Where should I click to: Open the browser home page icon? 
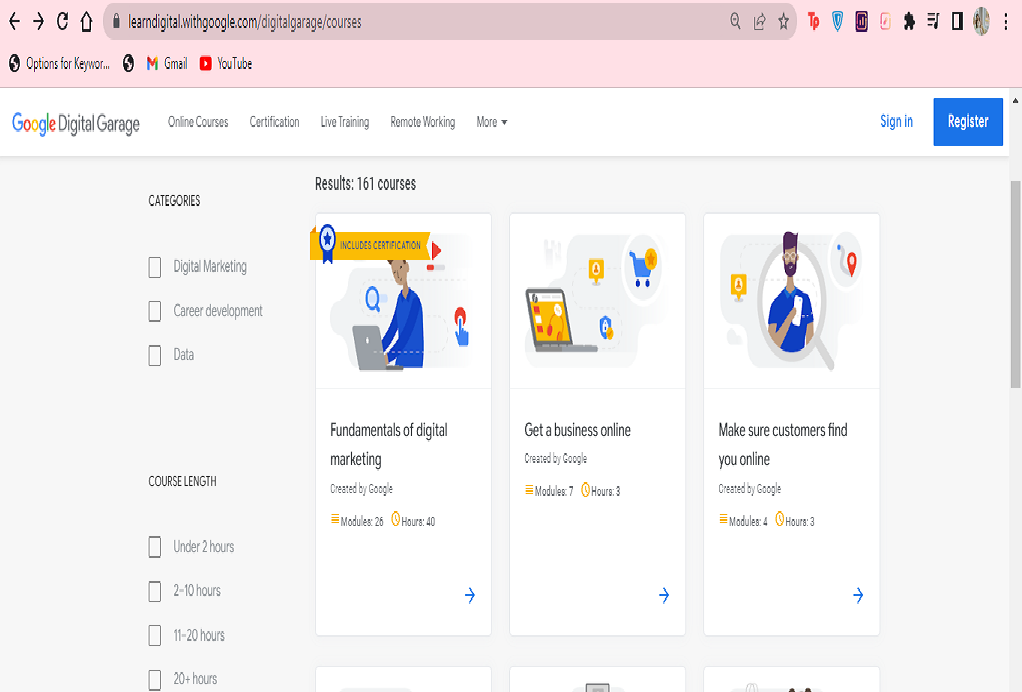coord(86,22)
